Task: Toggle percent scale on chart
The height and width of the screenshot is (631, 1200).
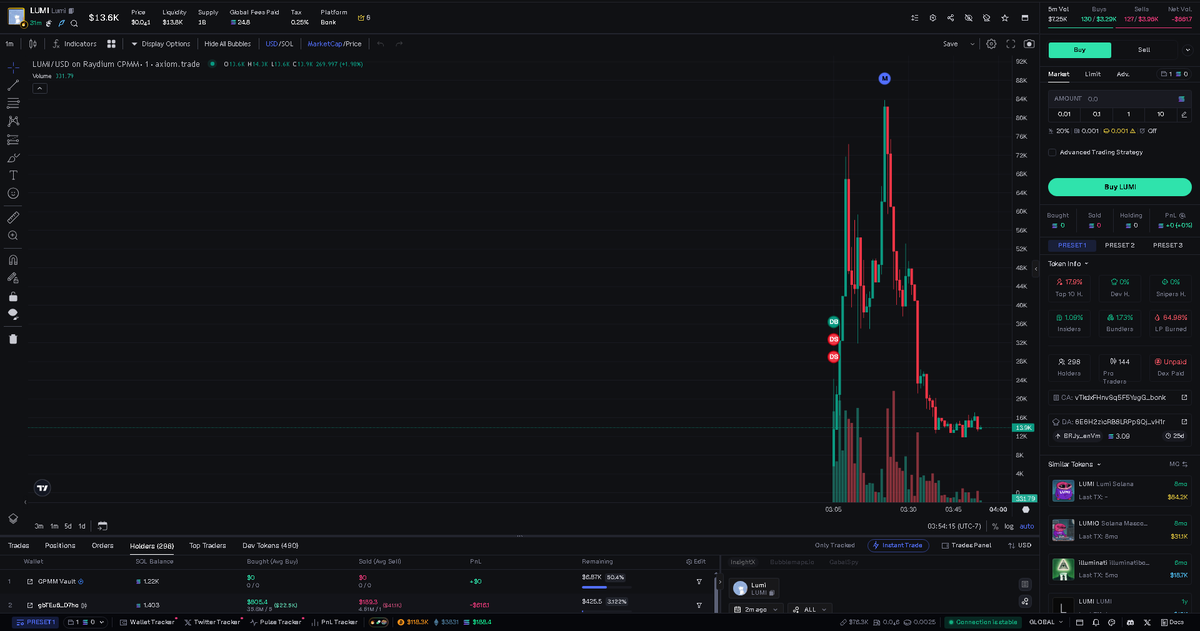Action: [x=994, y=526]
